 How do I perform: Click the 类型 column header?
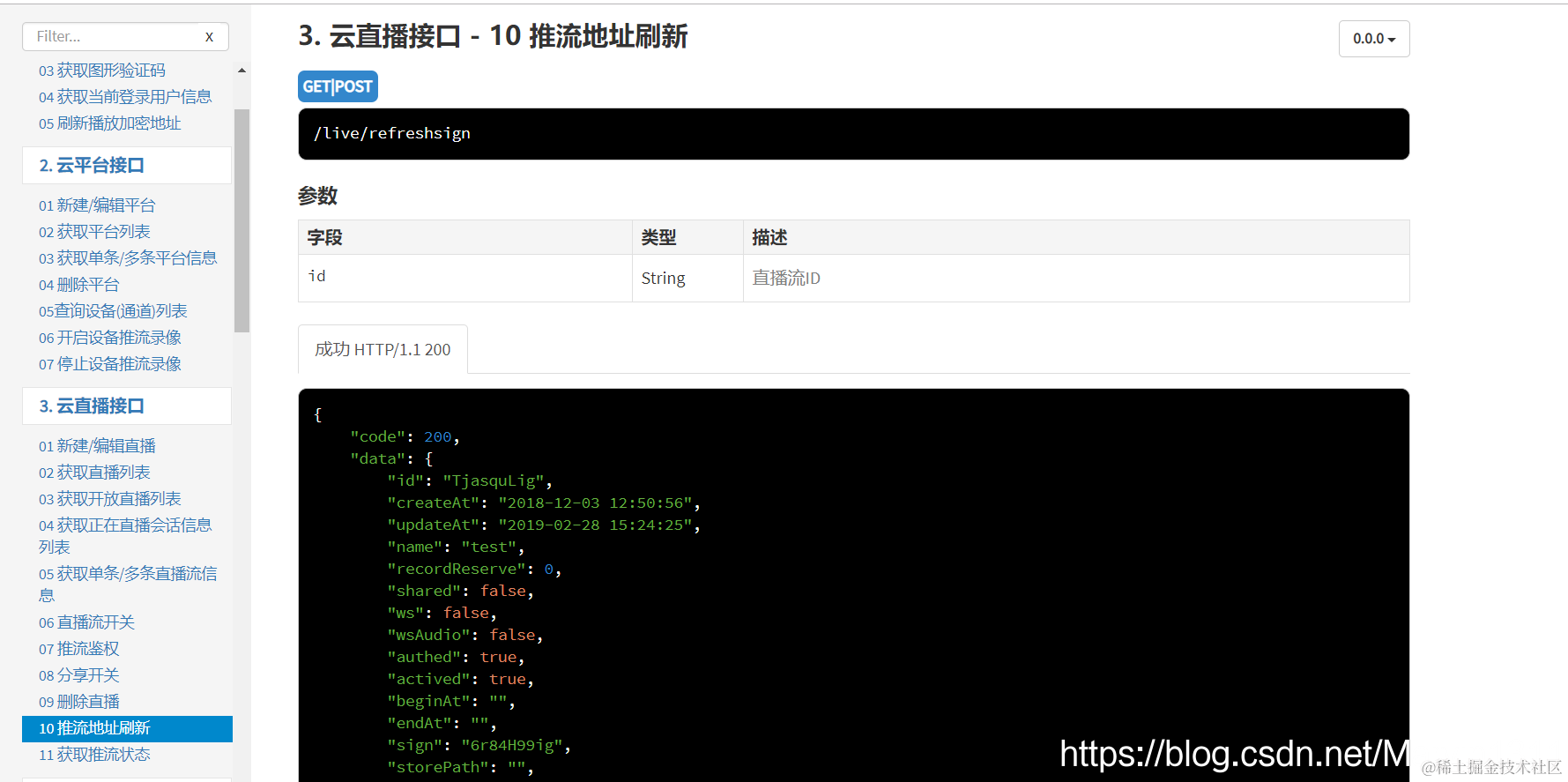[x=687, y=237]
